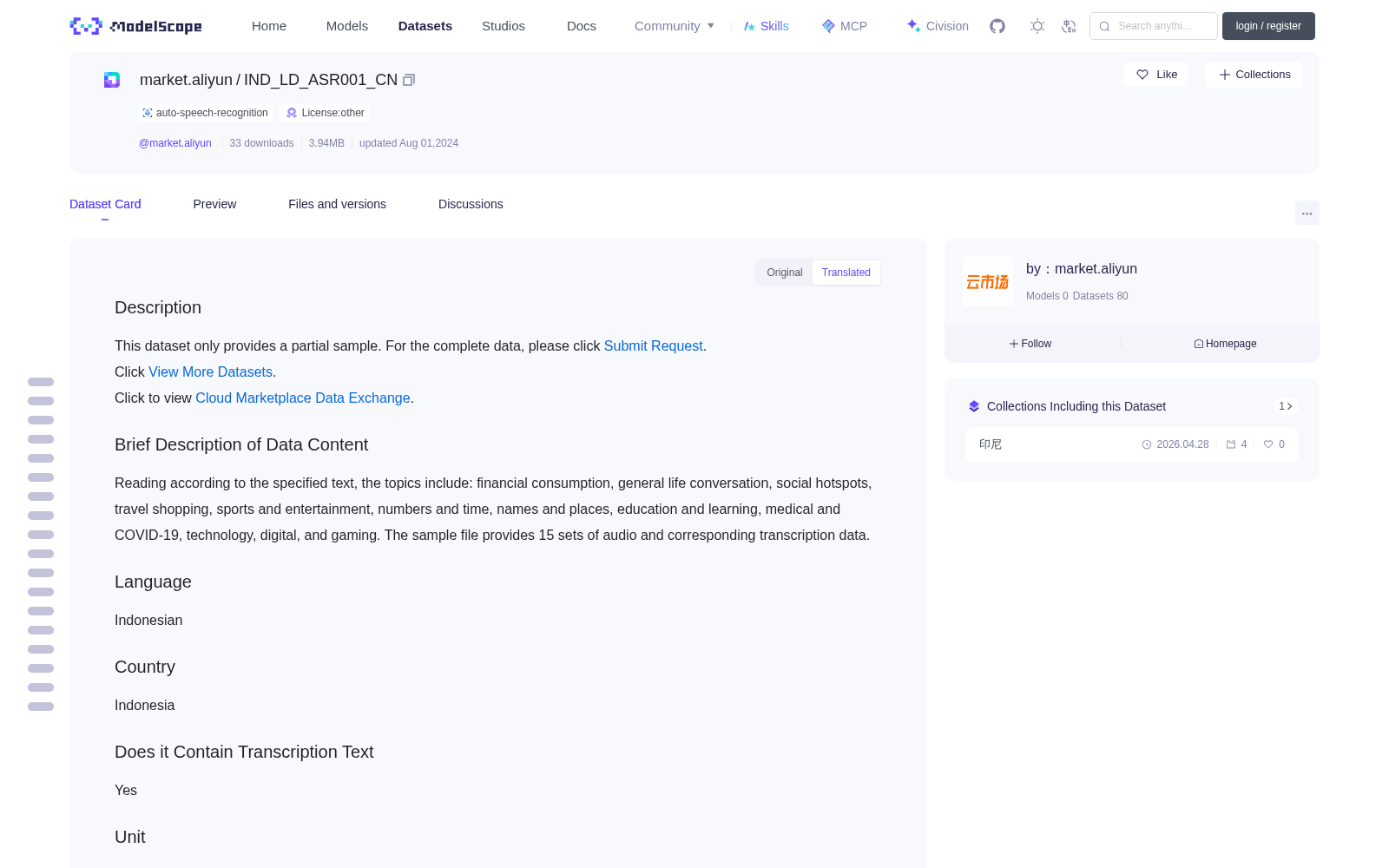This screenshot has height=868, width=1389.
Task: Click the Does it Contain Transcription Text heading
Action: pyautogui.click(x=244, y=752)
